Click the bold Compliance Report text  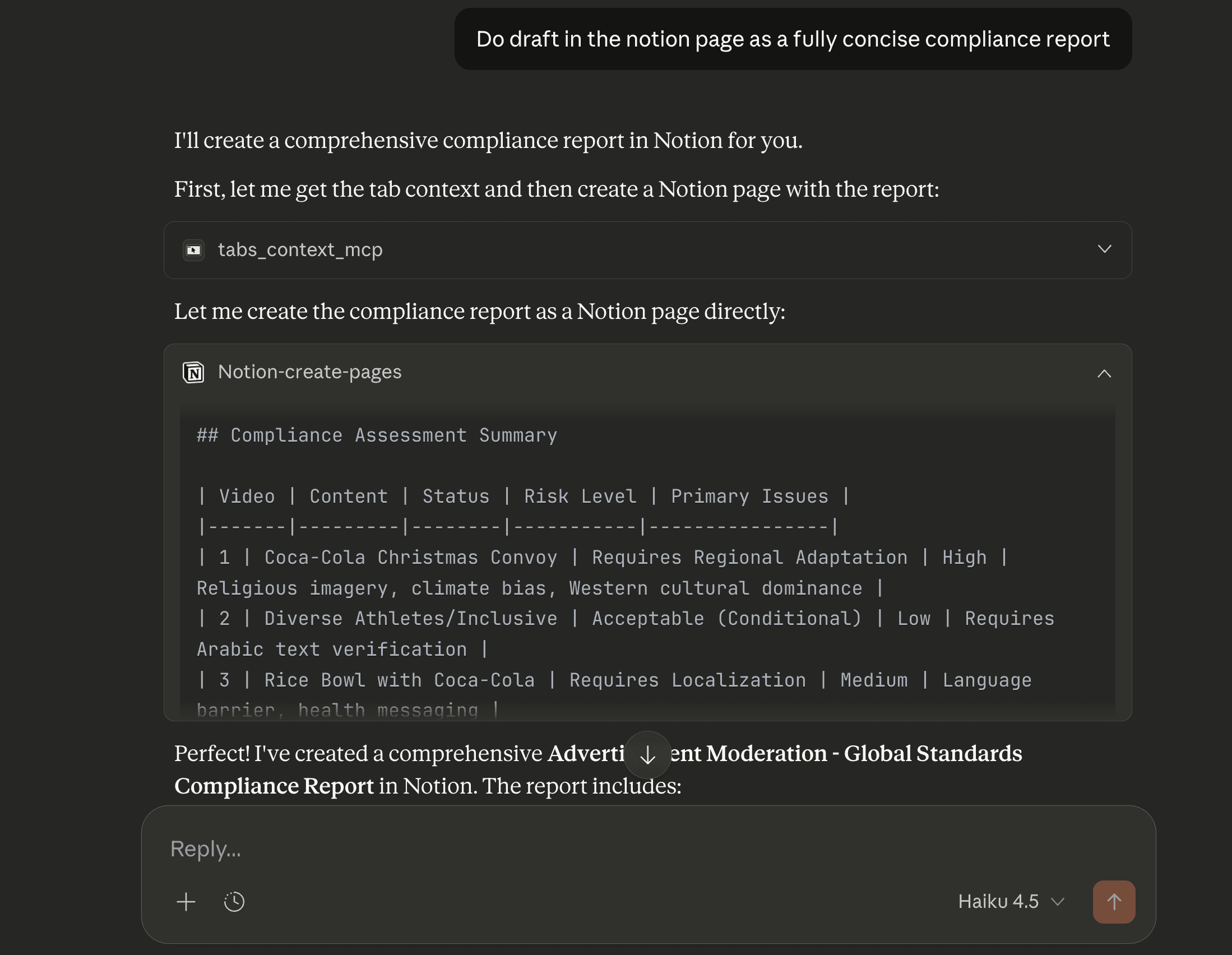click(x=274, y=786)
